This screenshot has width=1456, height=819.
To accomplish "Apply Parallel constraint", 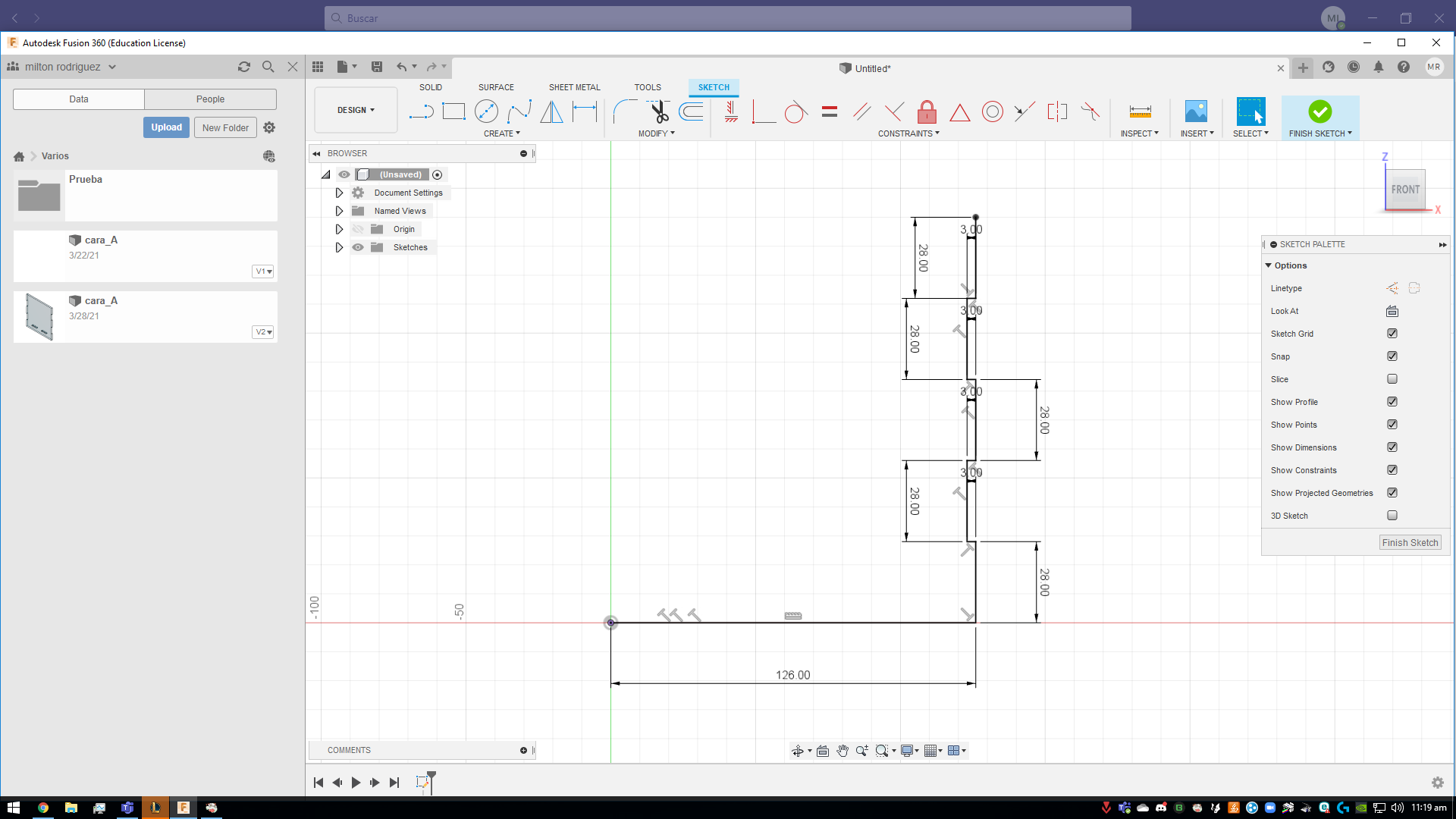I will tap(861, 112).
